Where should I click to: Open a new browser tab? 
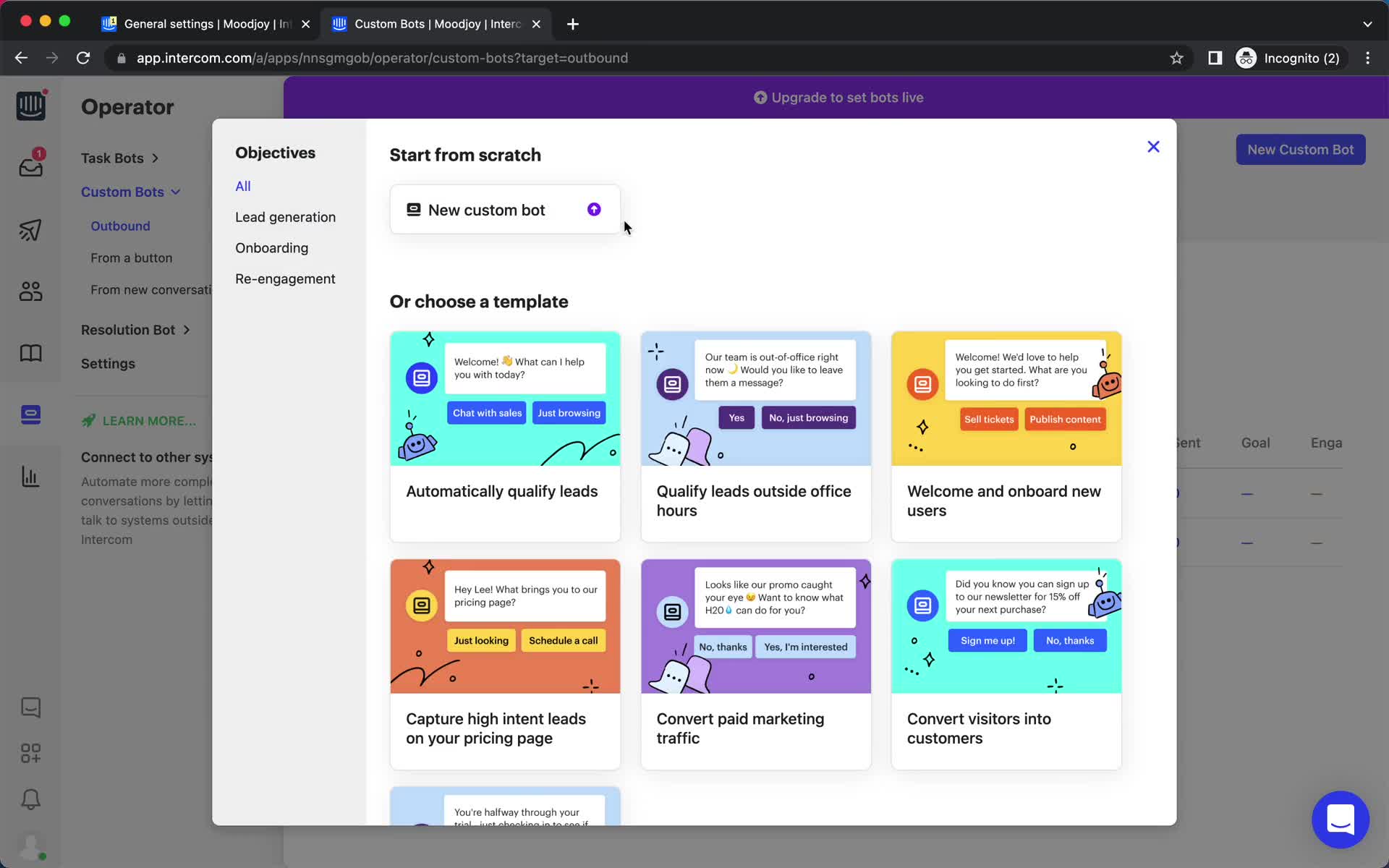[572, 24]
